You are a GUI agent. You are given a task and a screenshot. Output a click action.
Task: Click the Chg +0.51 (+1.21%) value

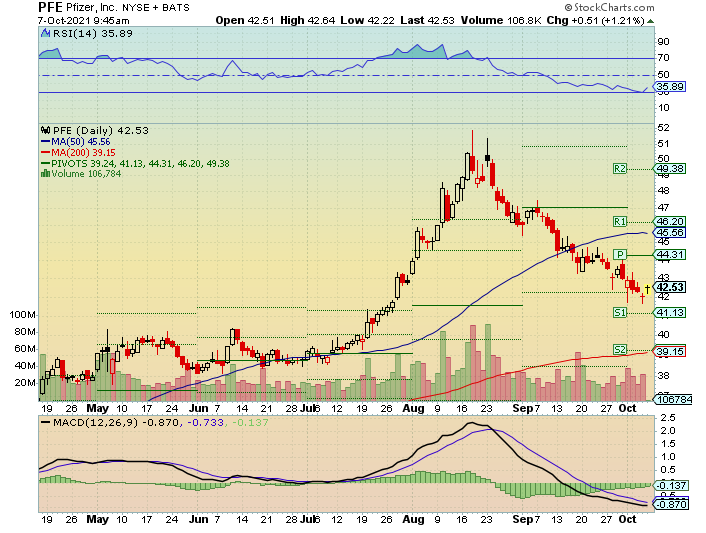[596, 20]
